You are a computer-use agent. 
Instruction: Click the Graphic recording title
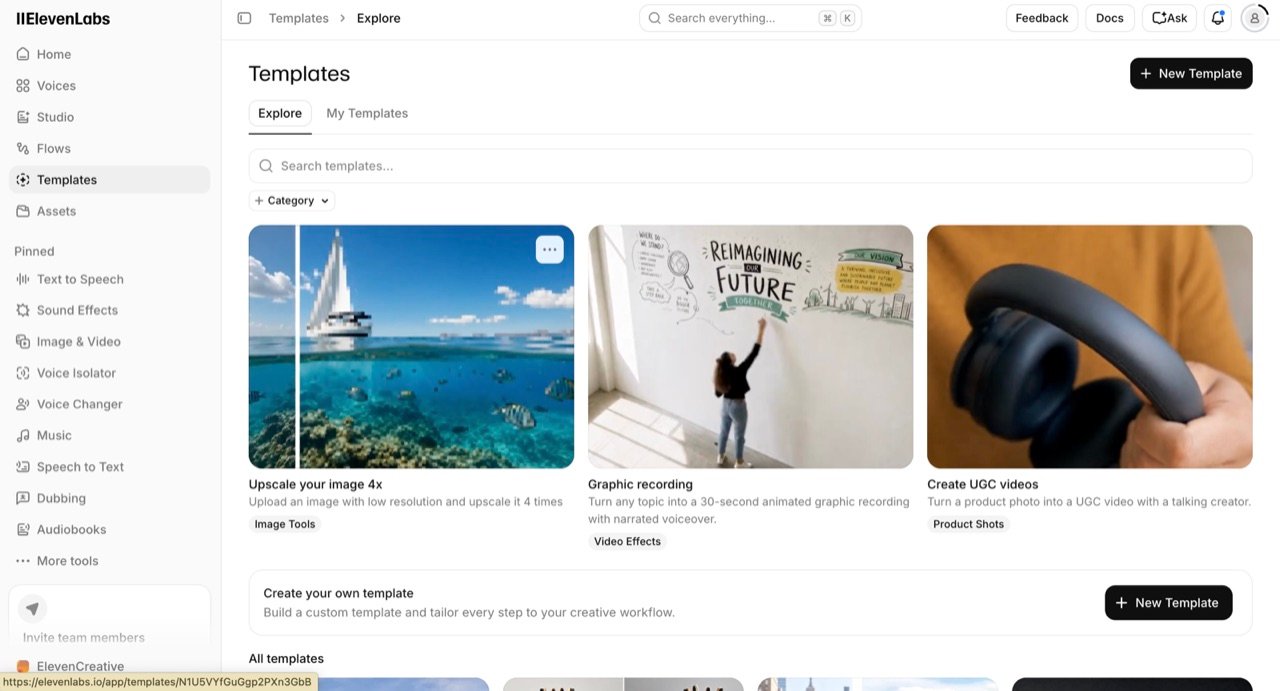[x=640, y=484]
